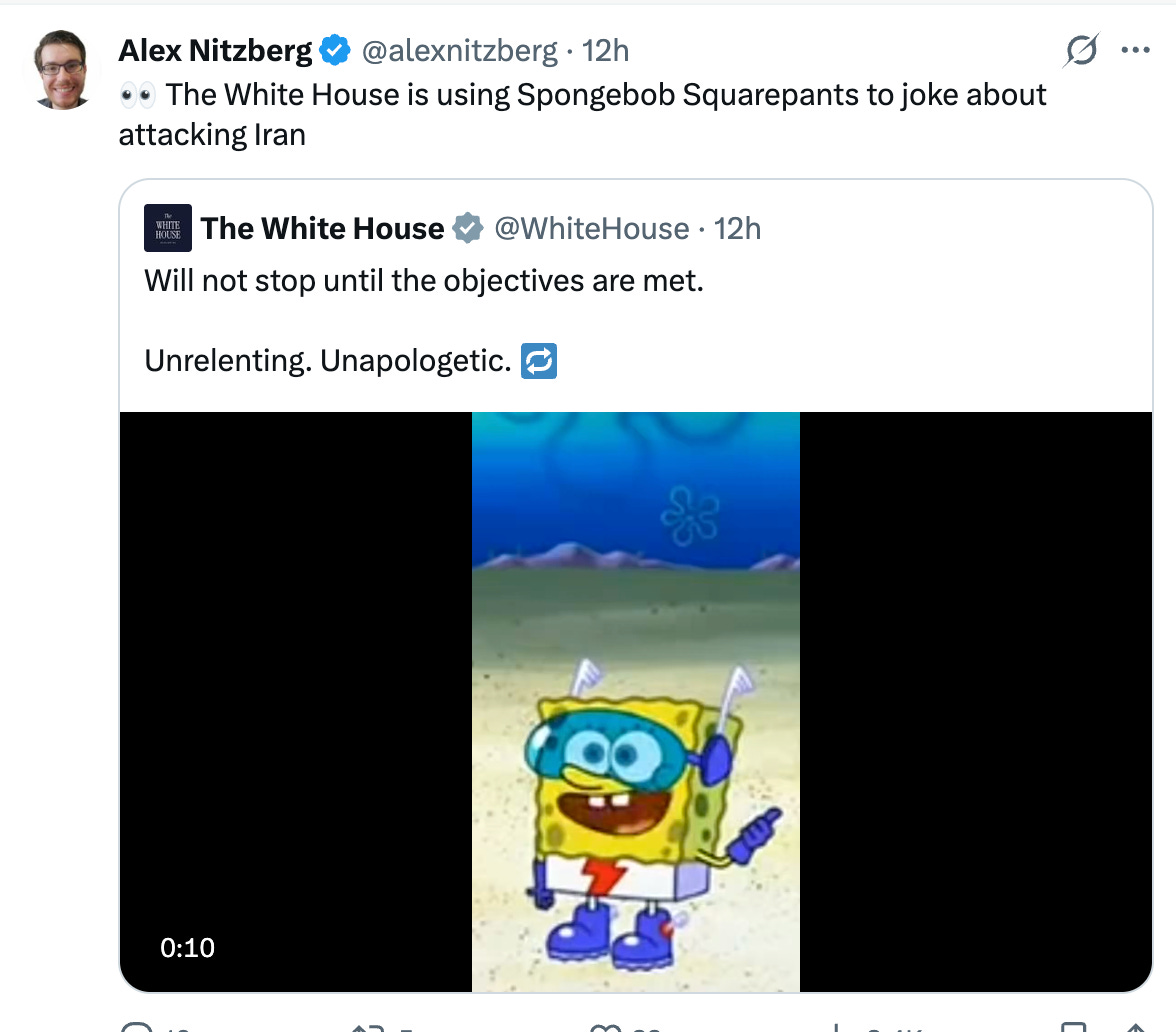The image size is (1176, 1032).
Task: Click the Grok explain-post icon
Action: [1081, 50]
